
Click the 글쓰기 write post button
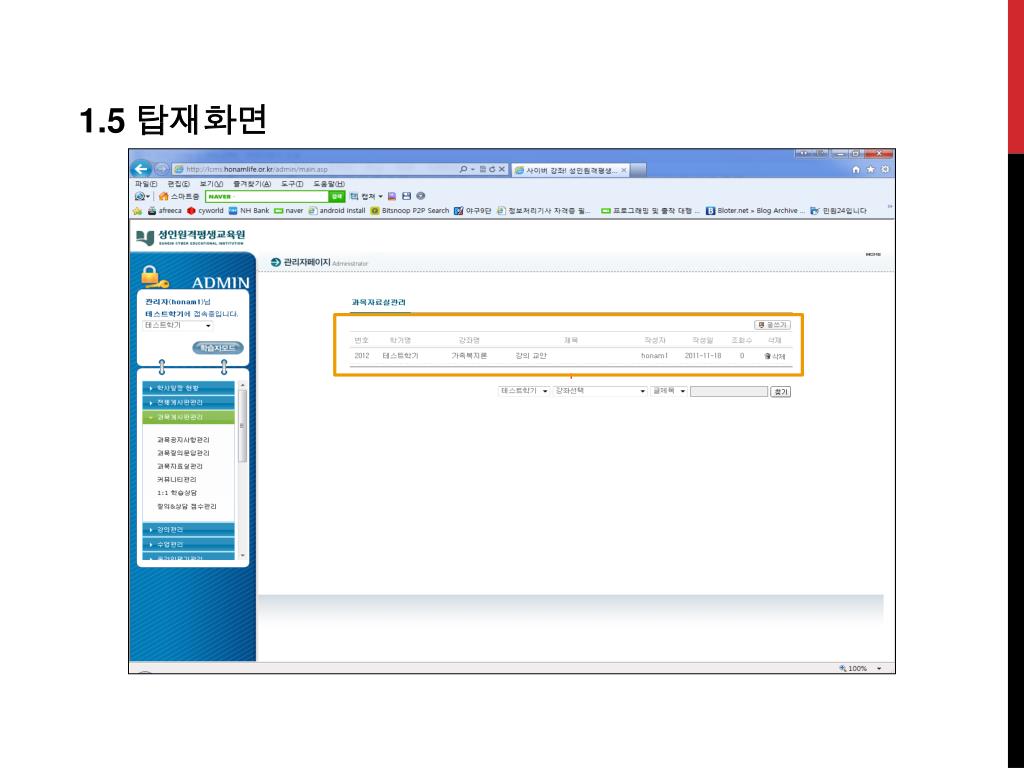[x=773, y=325]
